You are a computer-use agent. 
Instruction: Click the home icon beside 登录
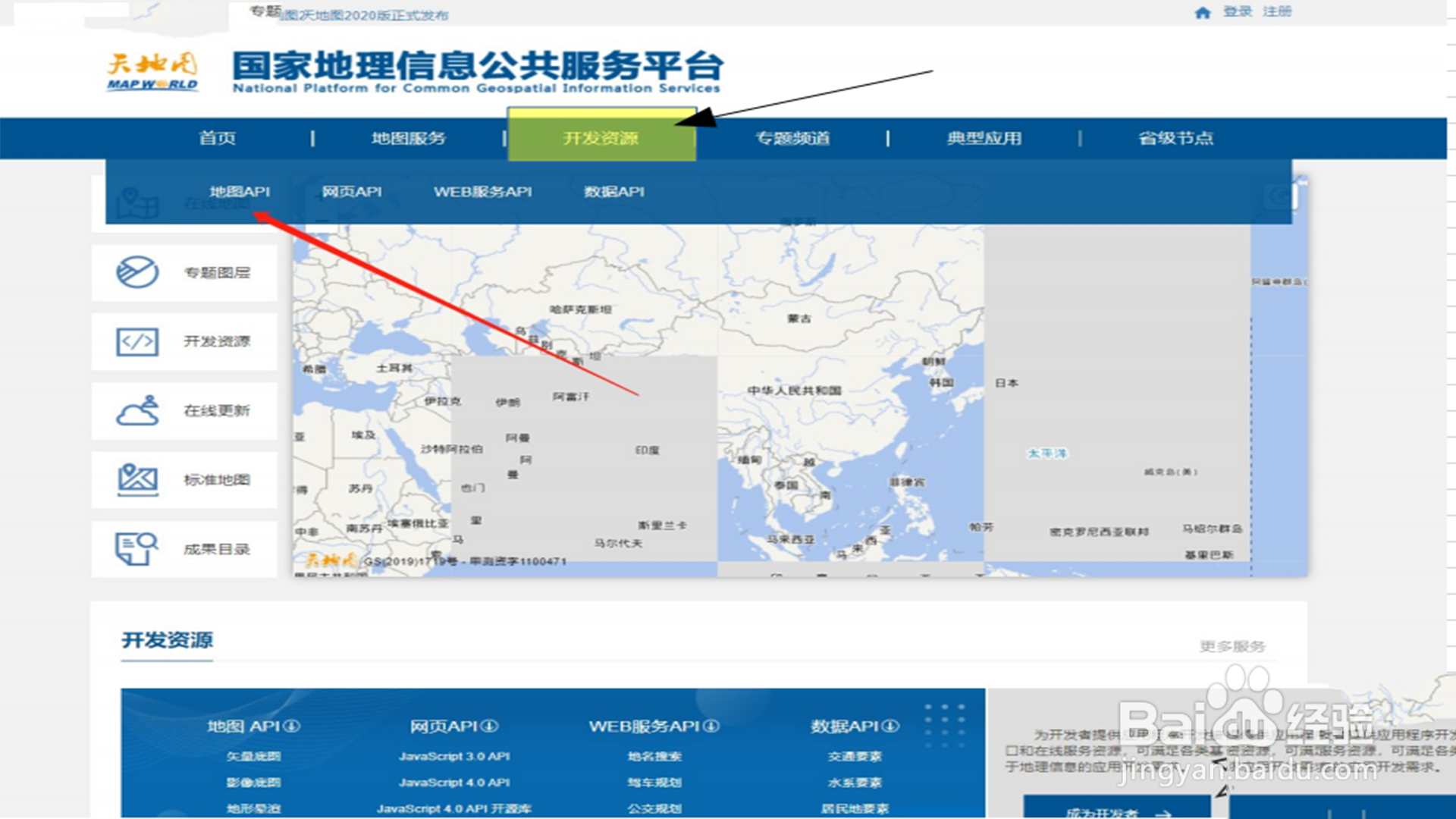click(x=1203, y=12)
